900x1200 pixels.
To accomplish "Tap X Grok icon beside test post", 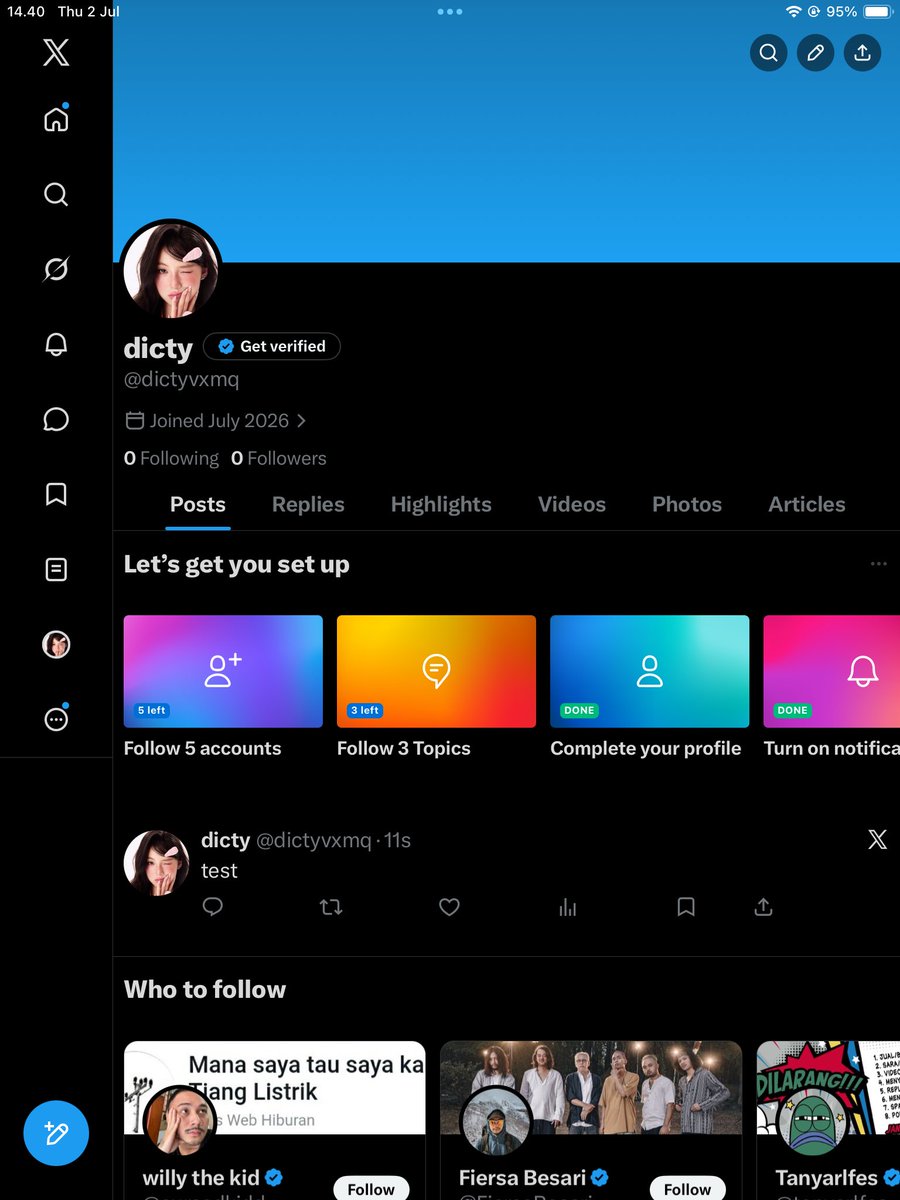I will [878, 840].
